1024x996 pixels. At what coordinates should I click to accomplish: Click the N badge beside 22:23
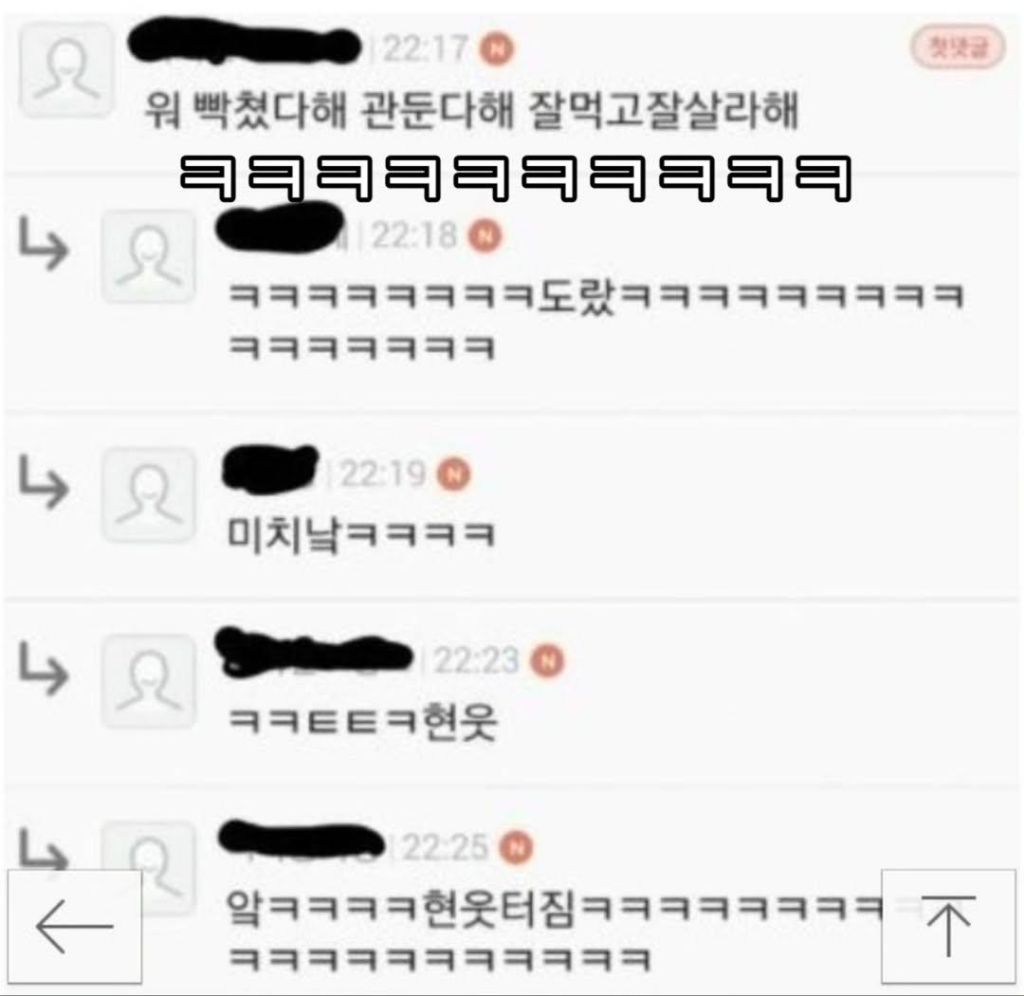547,660
